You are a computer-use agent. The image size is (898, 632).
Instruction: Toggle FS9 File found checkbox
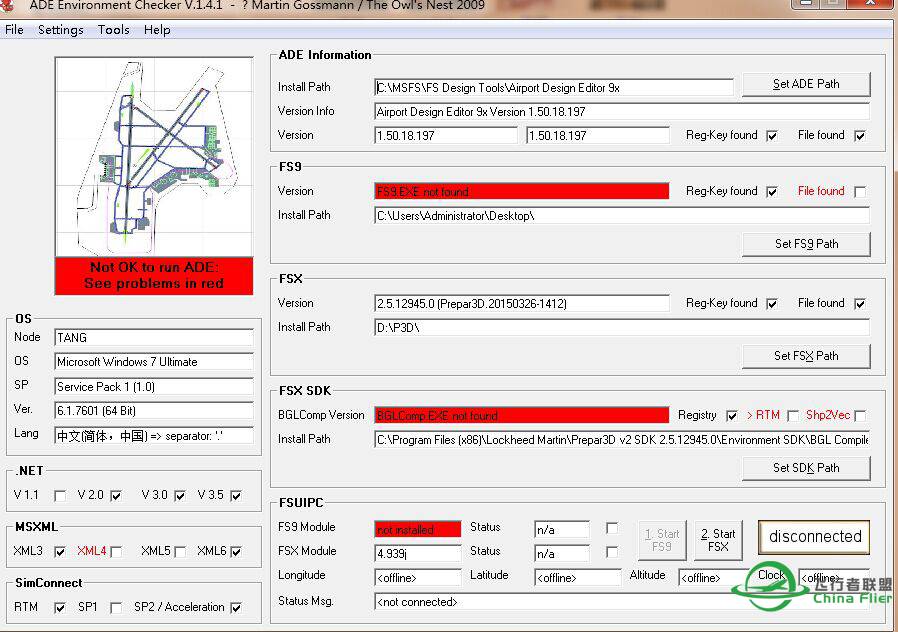[860, 192]
